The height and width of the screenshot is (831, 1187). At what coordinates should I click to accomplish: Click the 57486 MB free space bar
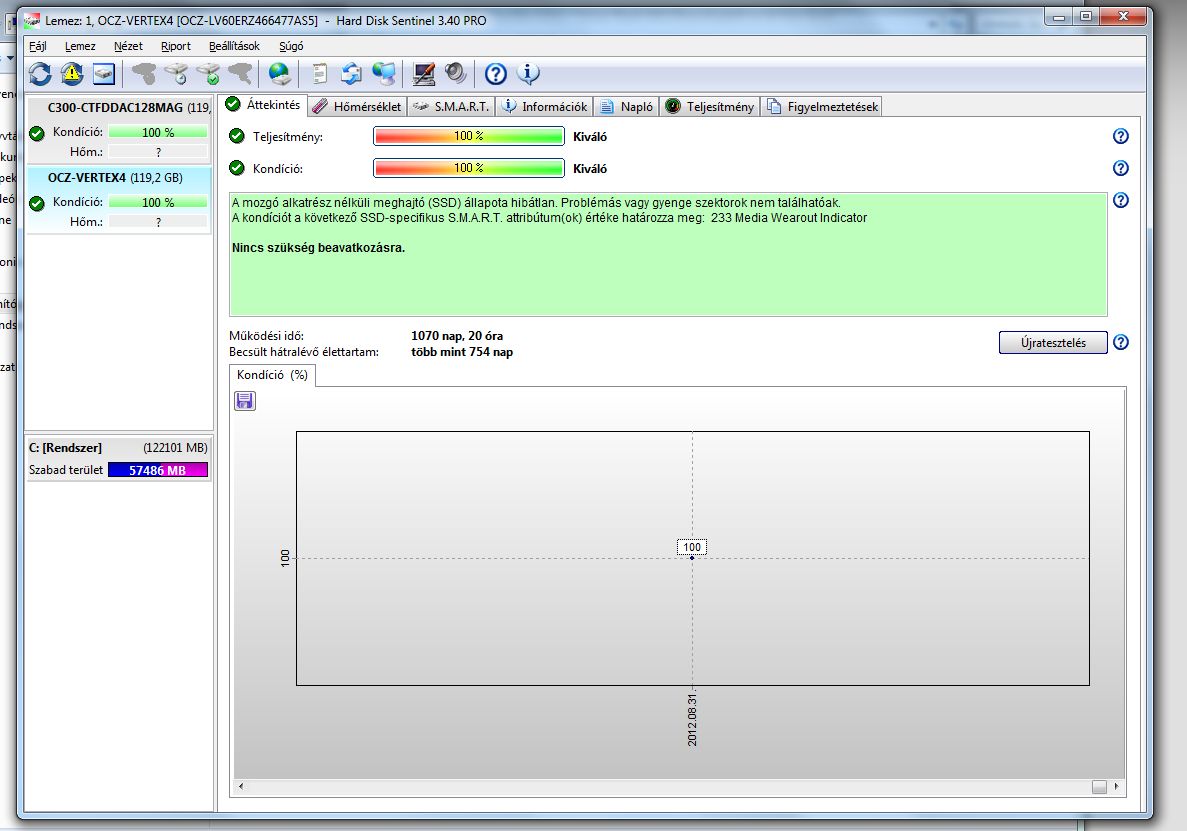[x=157, y=470]
